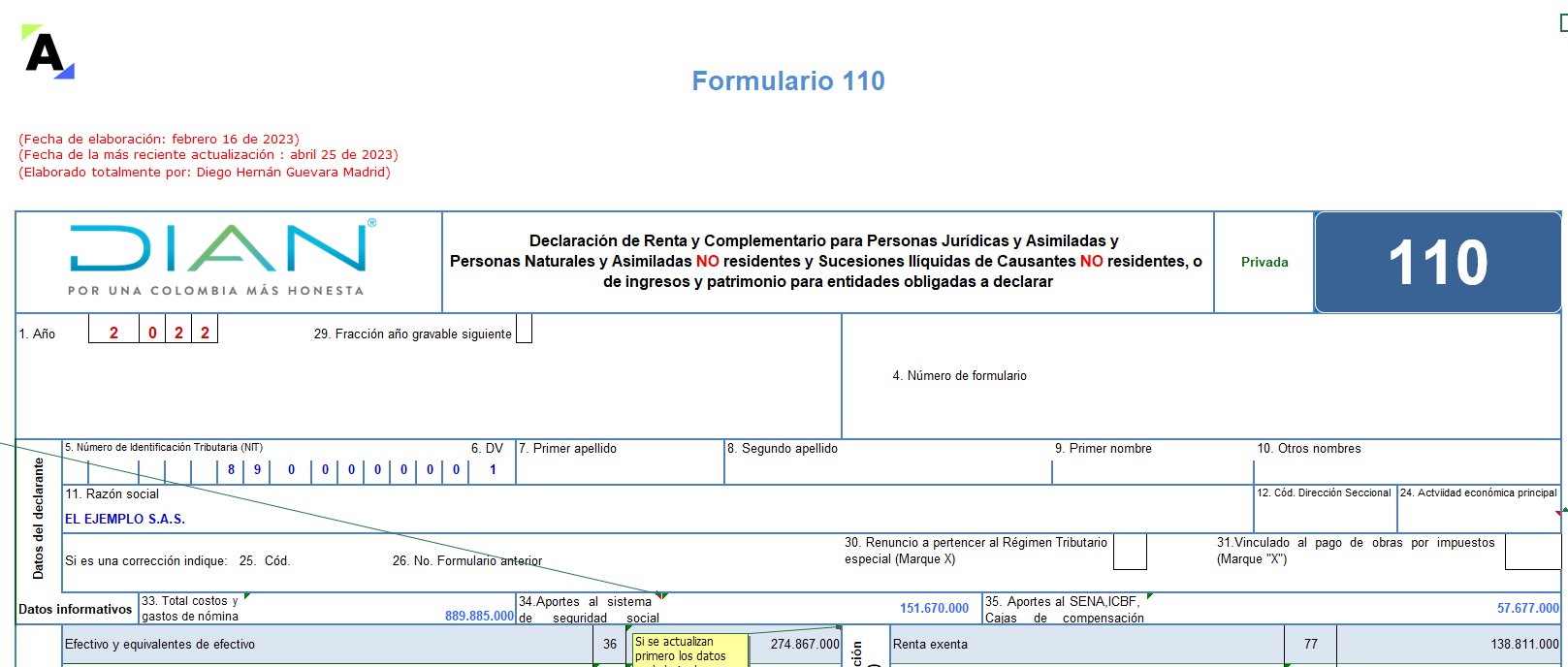Select the Primer nombre field
1568x667 pixels.
[1153, 461]
